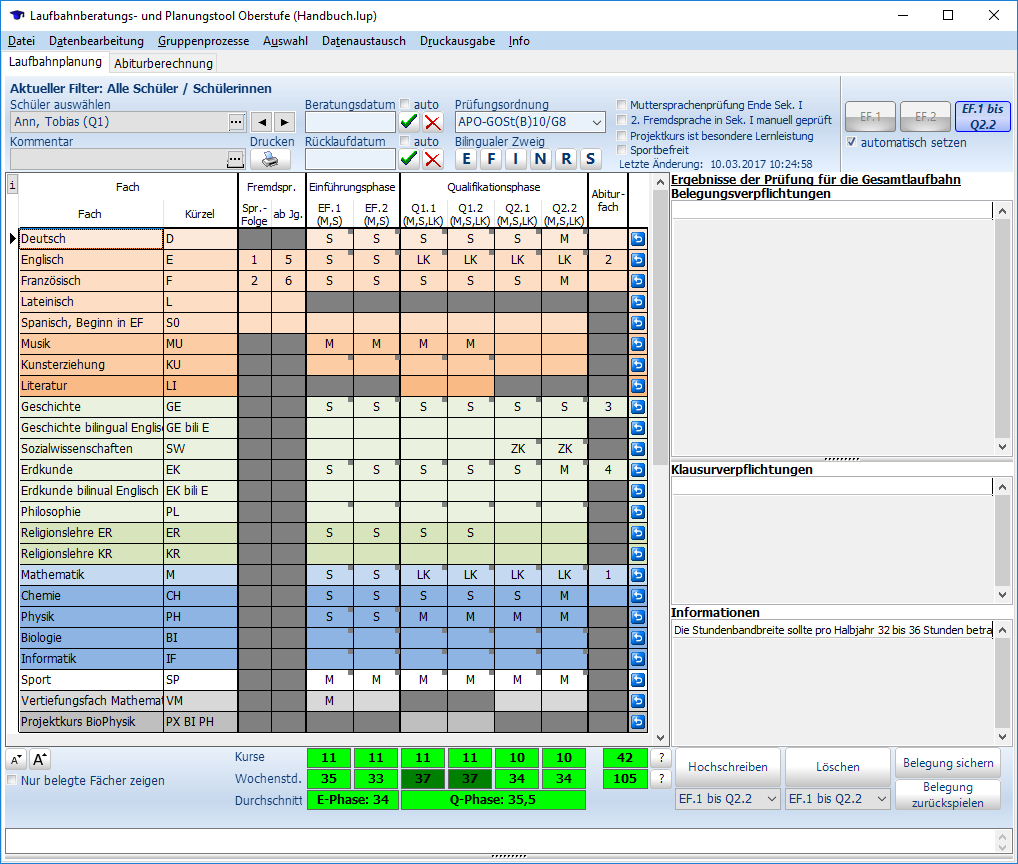
Task: Select bilingual branch F icon
Action: point(491,158)
